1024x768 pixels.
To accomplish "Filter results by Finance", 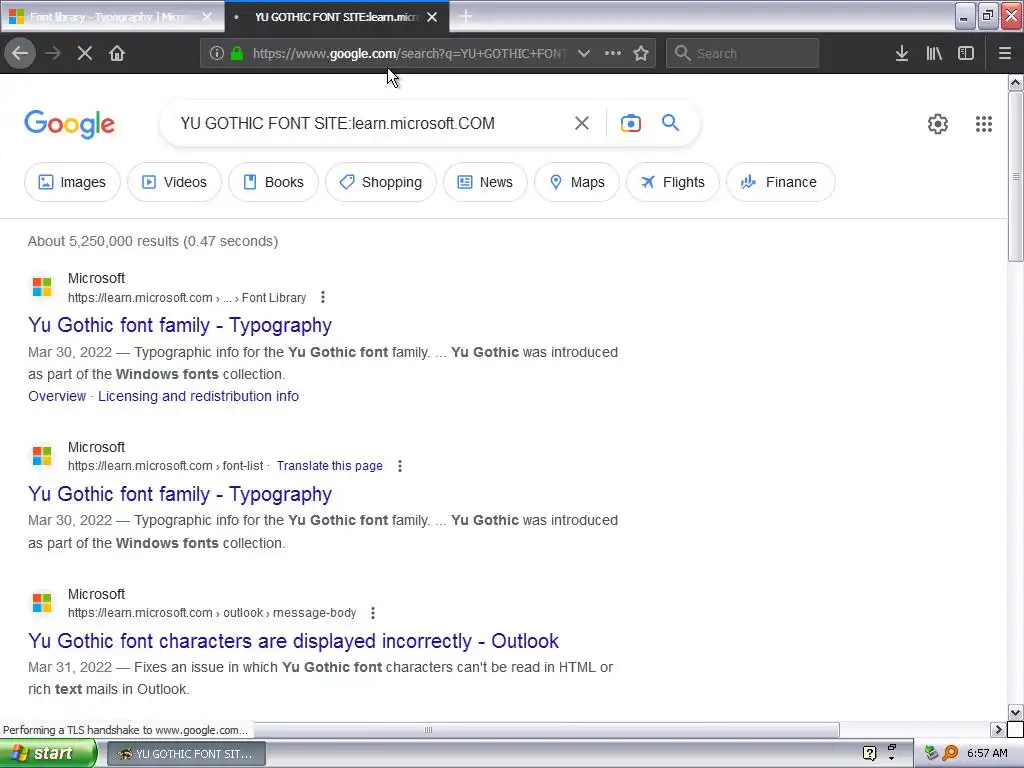I will pyautogui.click(x=780, y=182).
